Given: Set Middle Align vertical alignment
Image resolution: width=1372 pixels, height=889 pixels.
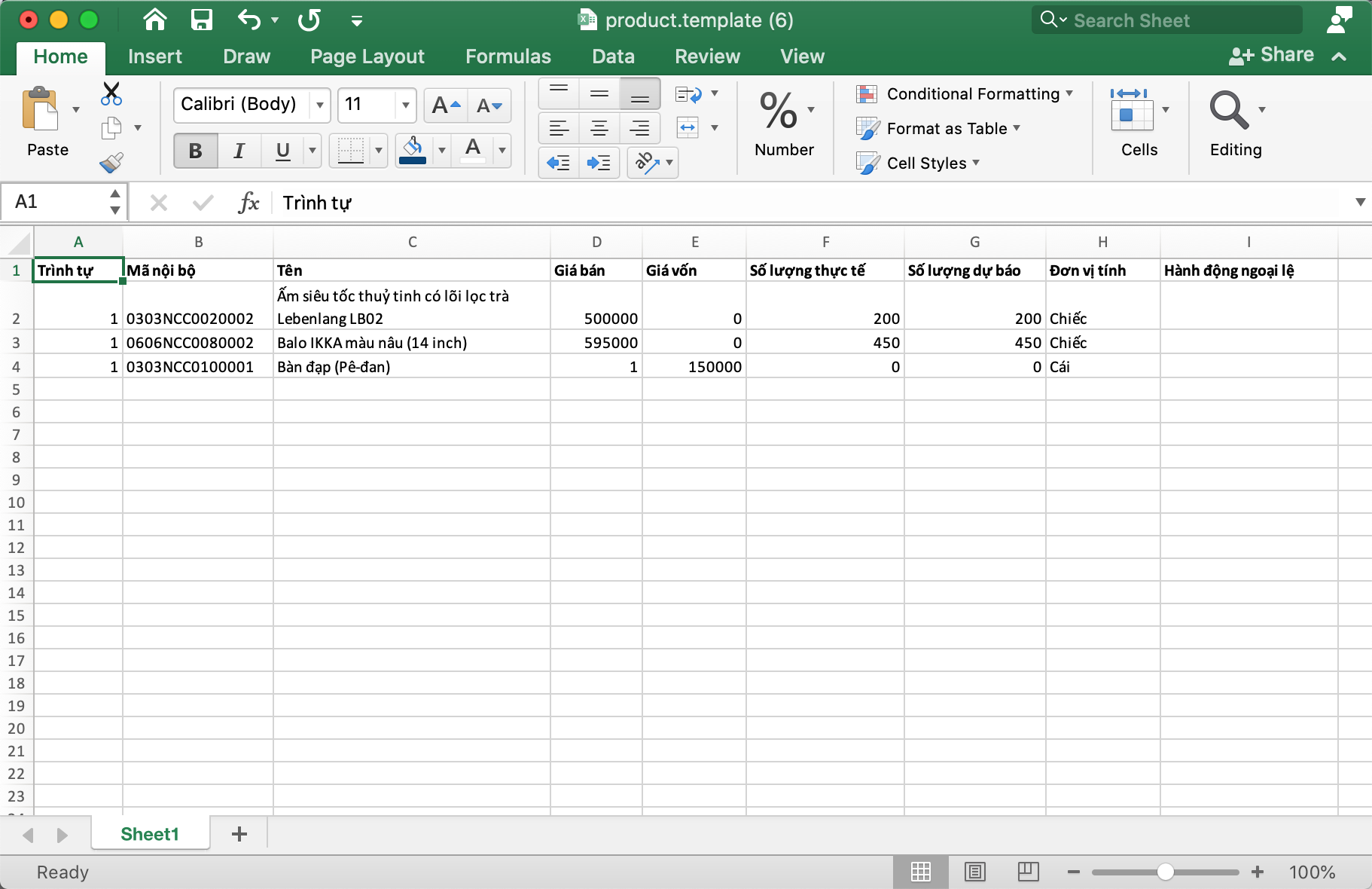Looking at the screenshot, I should [x=599, y=93].
